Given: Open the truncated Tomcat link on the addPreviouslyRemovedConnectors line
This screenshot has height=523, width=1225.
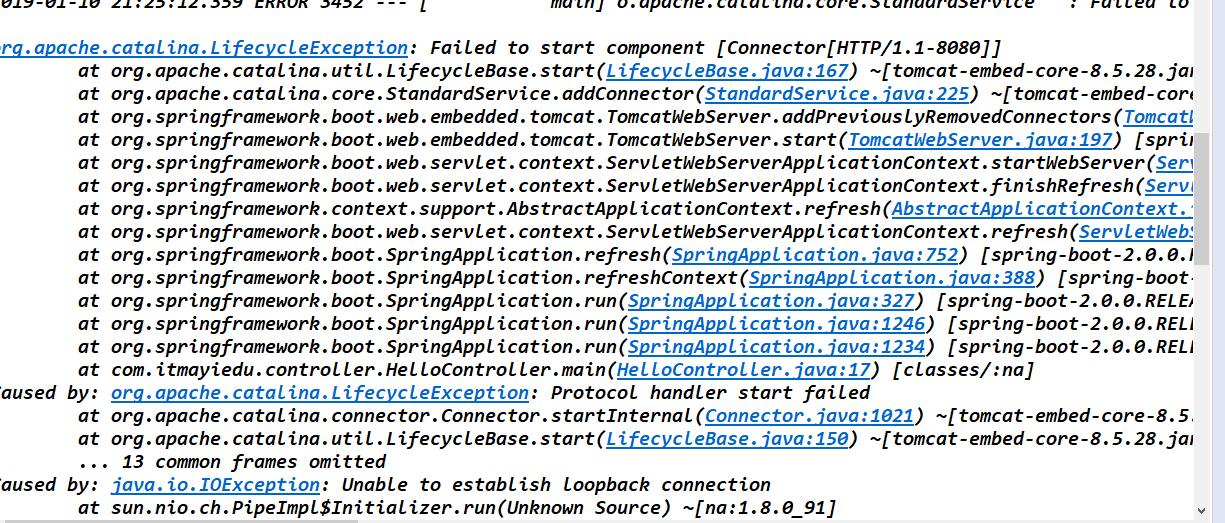Looking at the screenshot, I should tap(1159, 117).
